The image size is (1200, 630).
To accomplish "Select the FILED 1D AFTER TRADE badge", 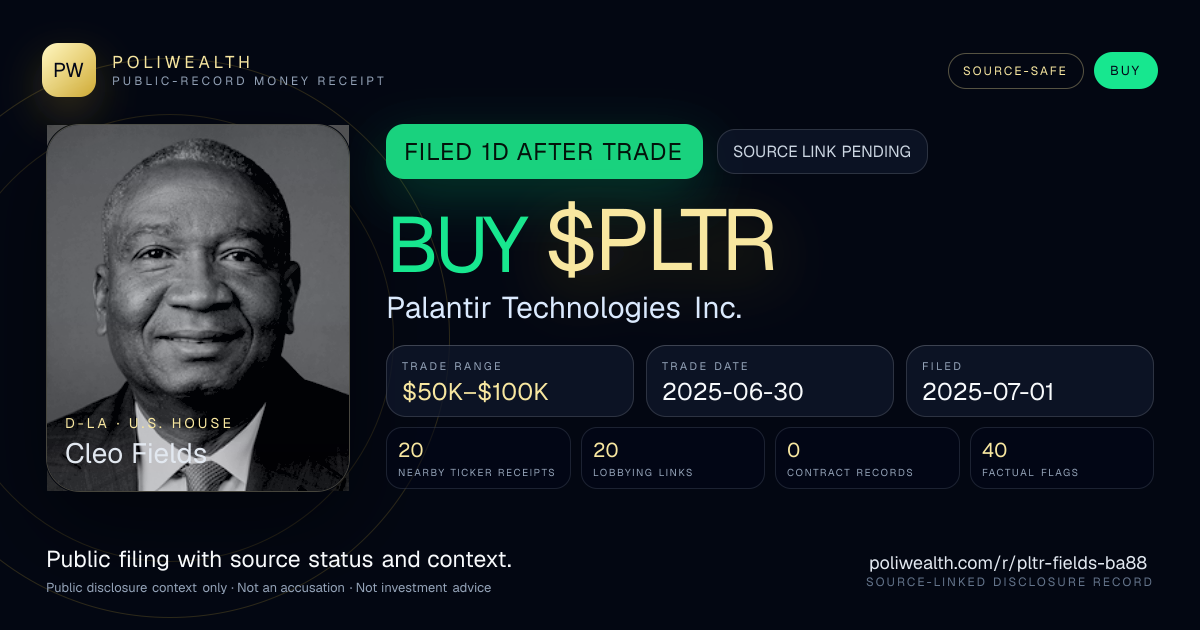I will coord(544,152).
